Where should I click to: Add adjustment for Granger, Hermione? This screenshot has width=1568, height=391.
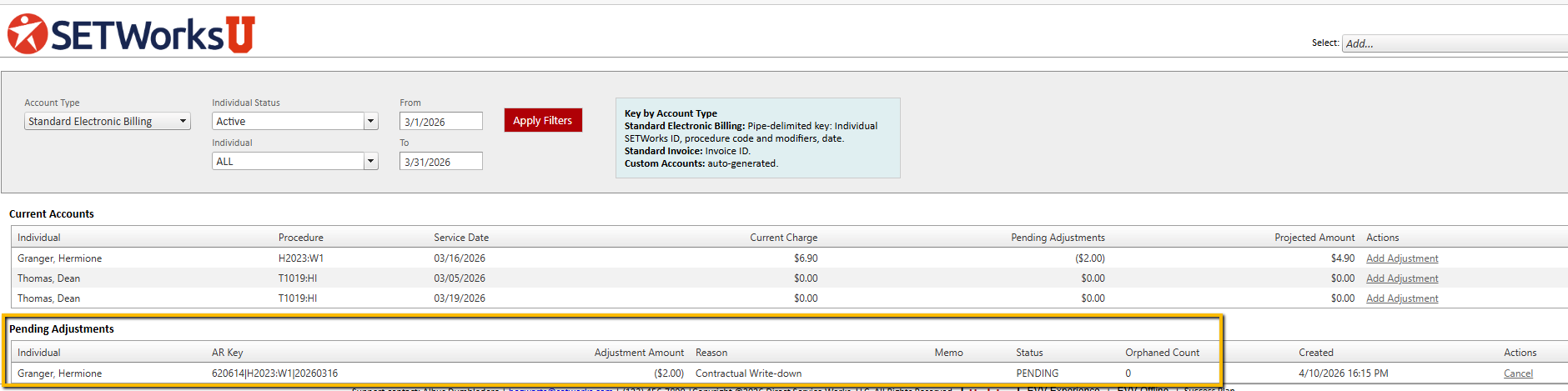(1401, 258)
